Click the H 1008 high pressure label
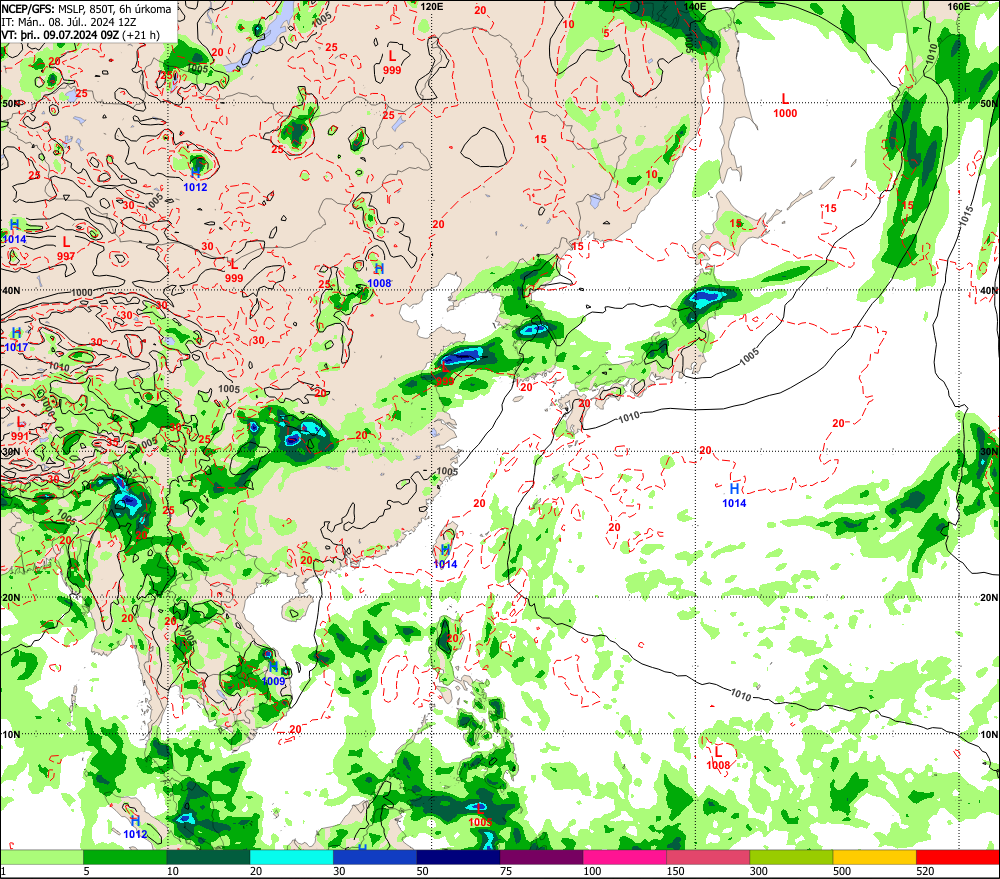This screenshot has height=879, width=1000. [379, 276]
